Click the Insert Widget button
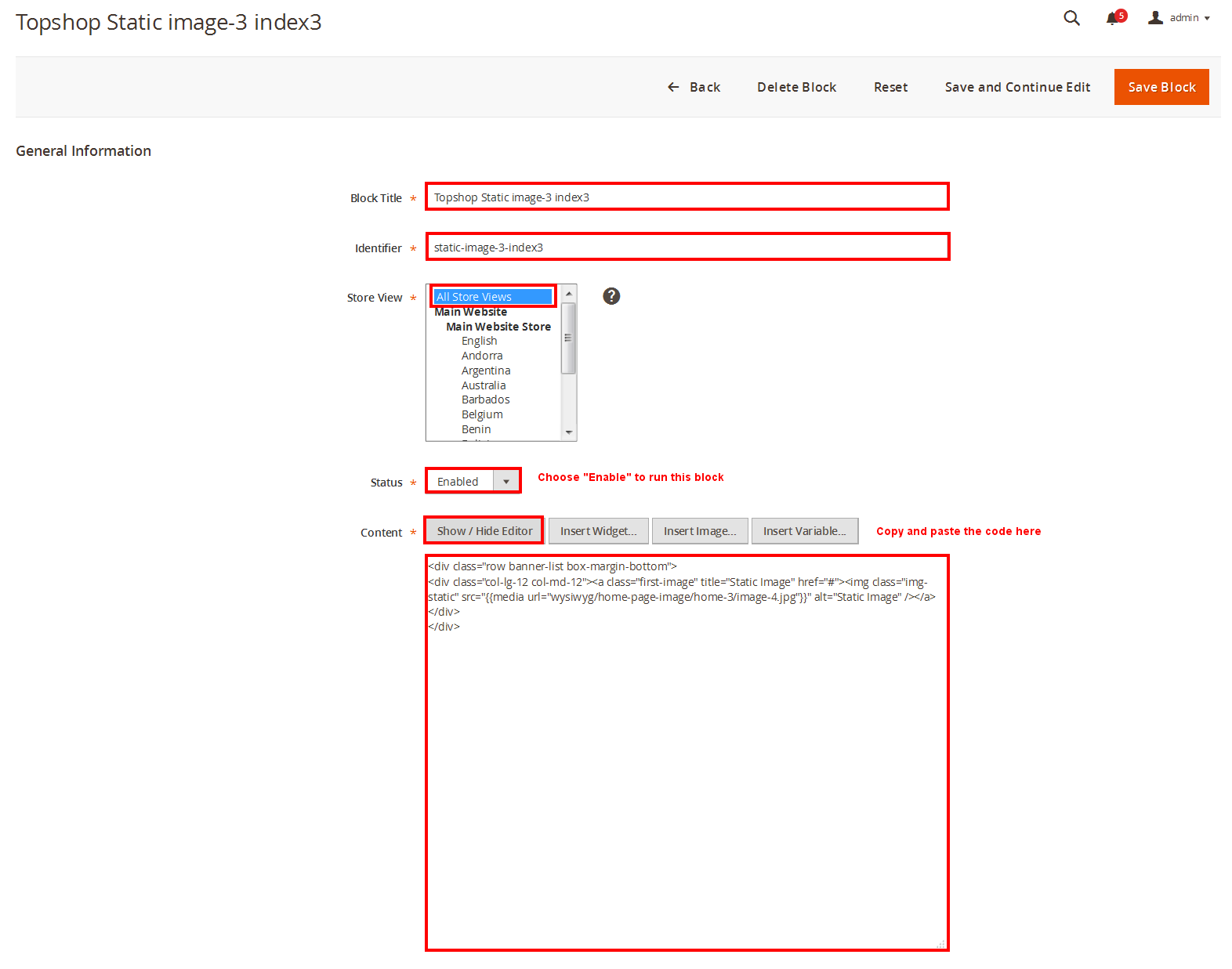Viewport: 1232px width, 969px height. (598, 531)
